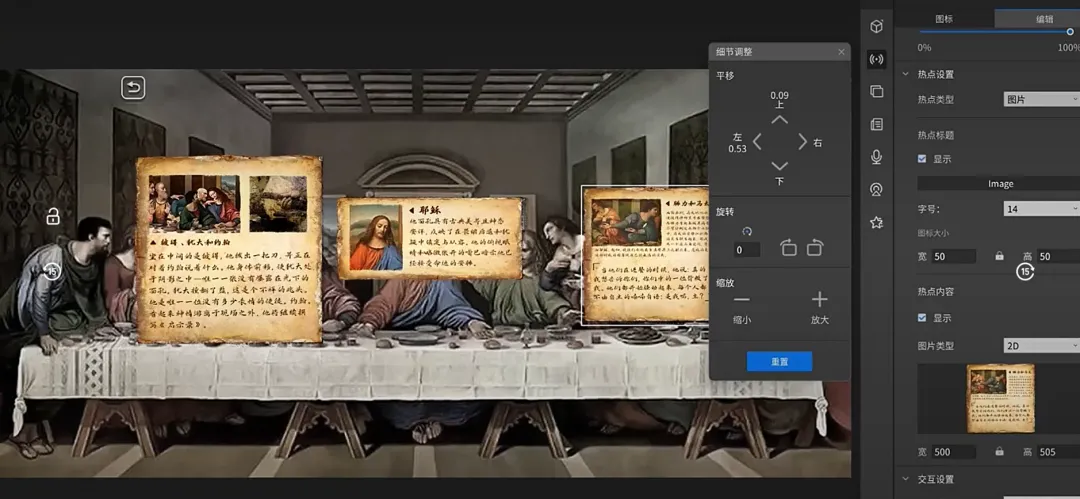
Task: Toggle the image size aspect lock
Action: point(999,452)
